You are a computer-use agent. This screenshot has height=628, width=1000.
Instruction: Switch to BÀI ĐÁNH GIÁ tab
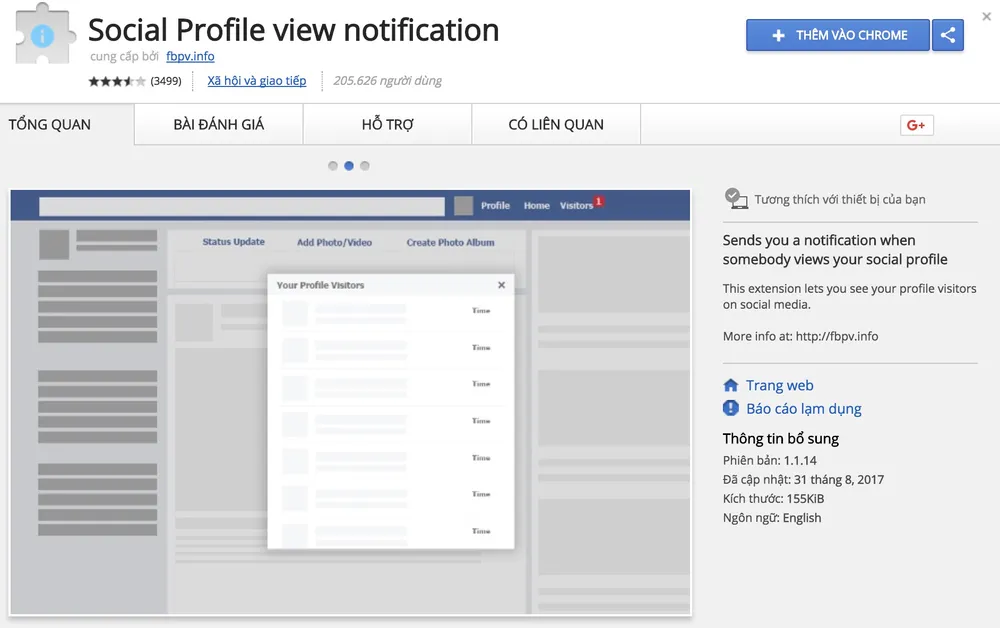[219, 124]
